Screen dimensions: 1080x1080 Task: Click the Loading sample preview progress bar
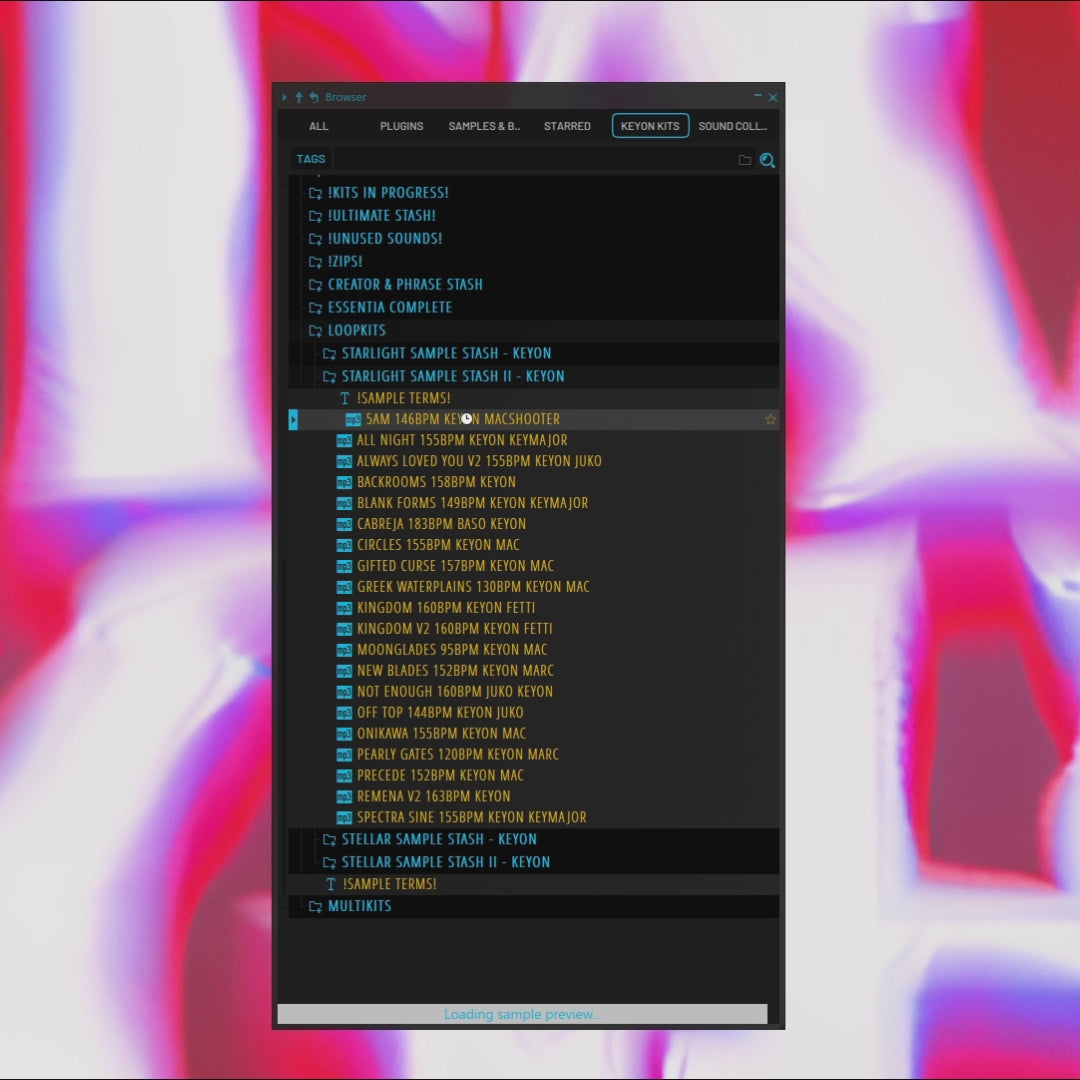(522, 1014)
